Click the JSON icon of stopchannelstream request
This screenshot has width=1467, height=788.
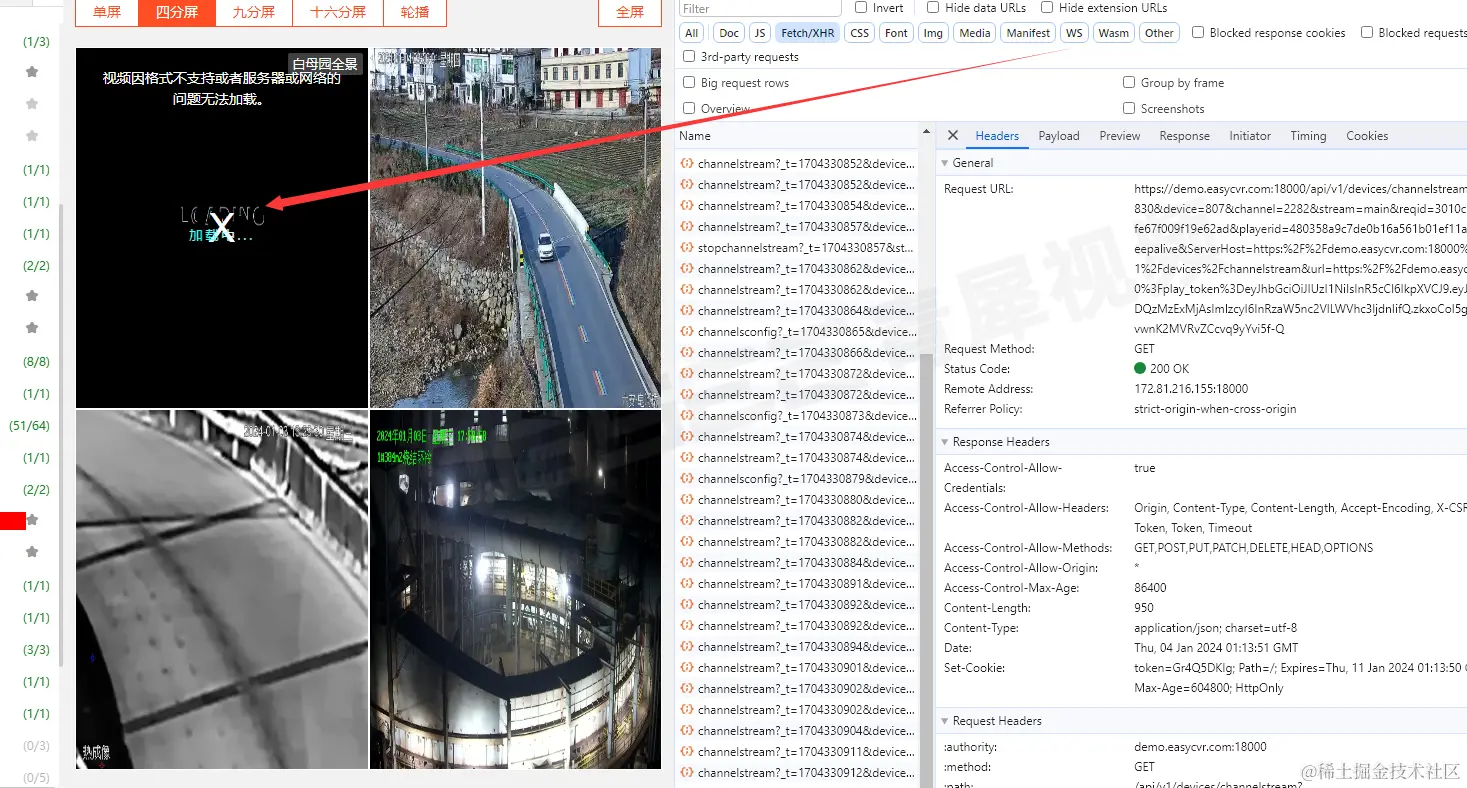[x=687, y=248]
